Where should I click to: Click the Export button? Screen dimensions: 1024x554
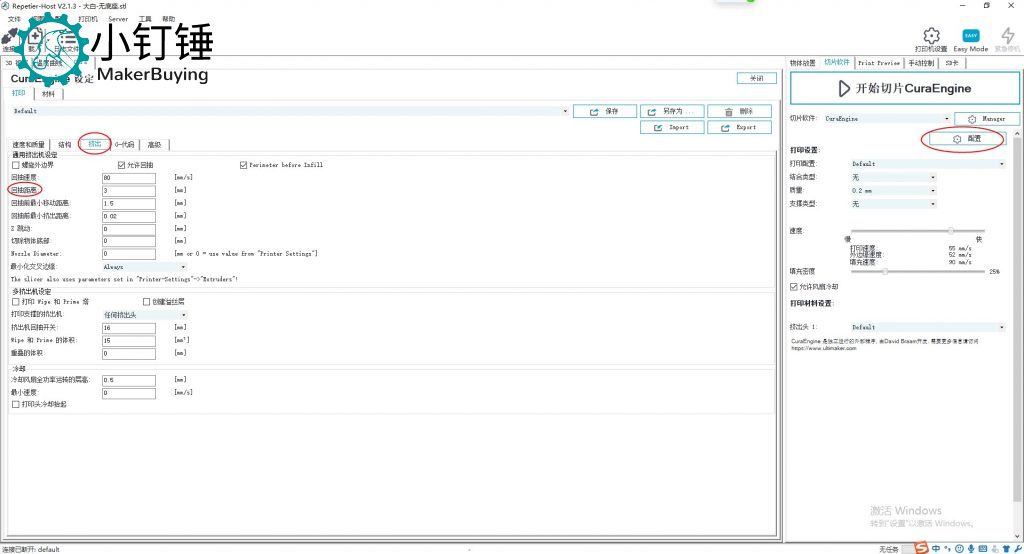739,127
